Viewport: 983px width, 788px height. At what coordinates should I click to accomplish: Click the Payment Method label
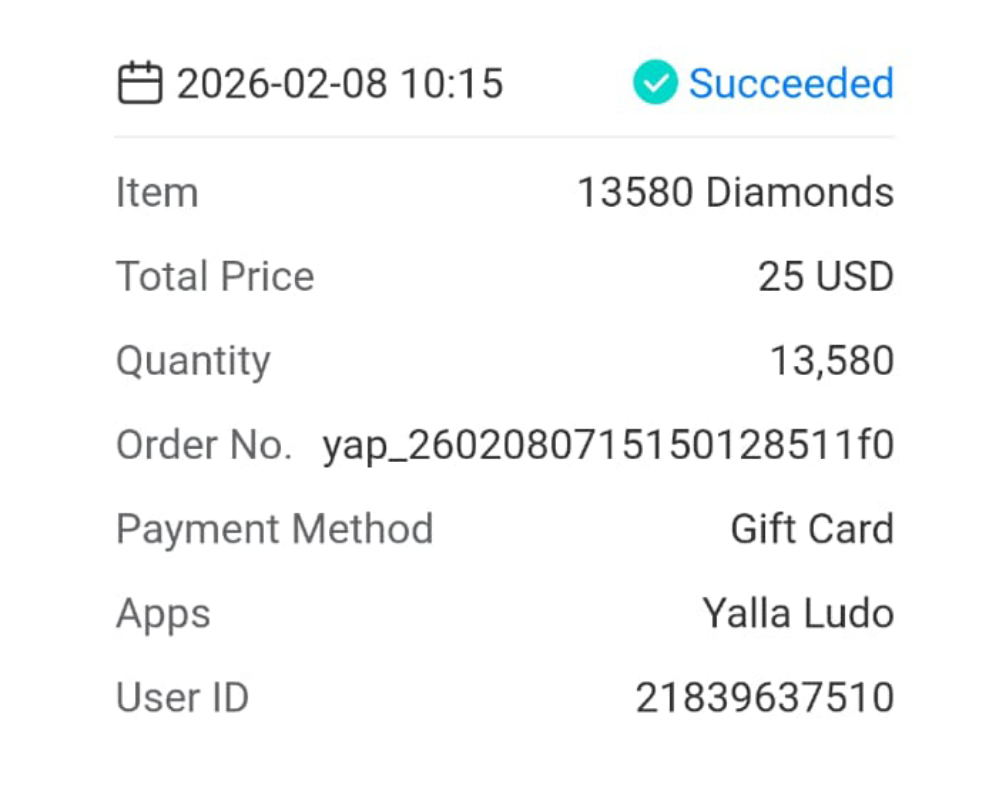[x=274, y=529]
